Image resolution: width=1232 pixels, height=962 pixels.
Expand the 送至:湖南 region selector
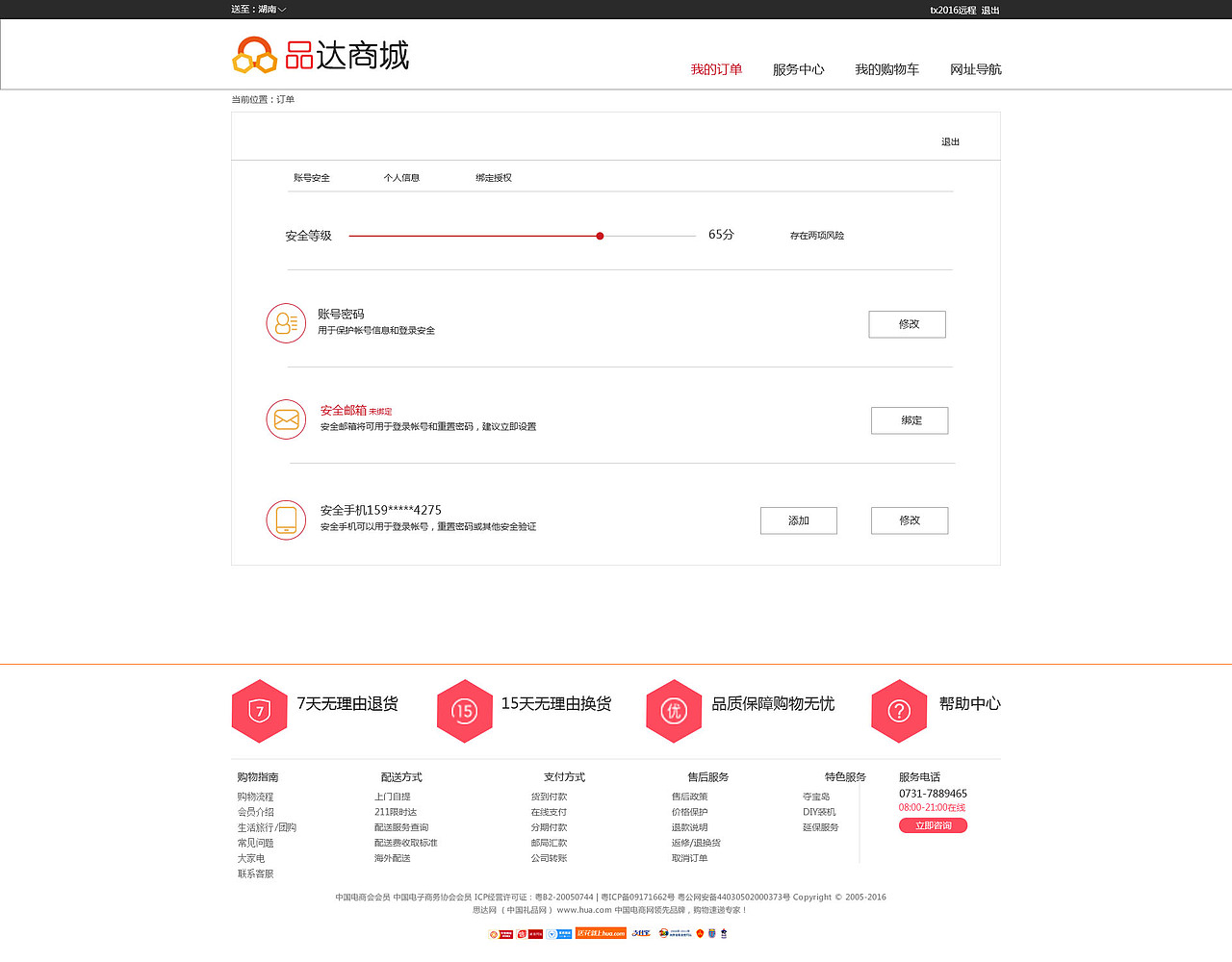[253, 10]
